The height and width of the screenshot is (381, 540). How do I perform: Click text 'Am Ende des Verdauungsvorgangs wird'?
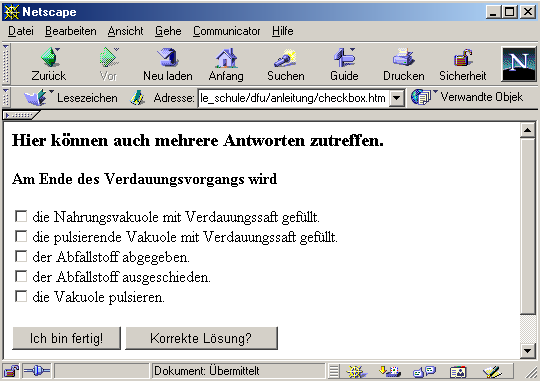[144, 179]
